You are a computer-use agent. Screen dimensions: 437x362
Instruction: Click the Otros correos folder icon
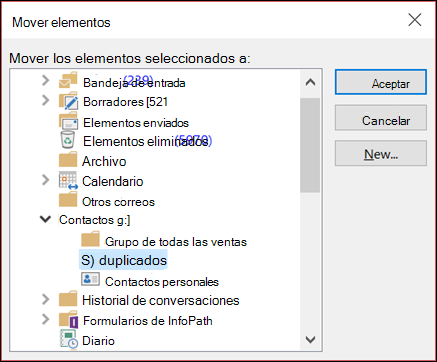click(68, 200)
